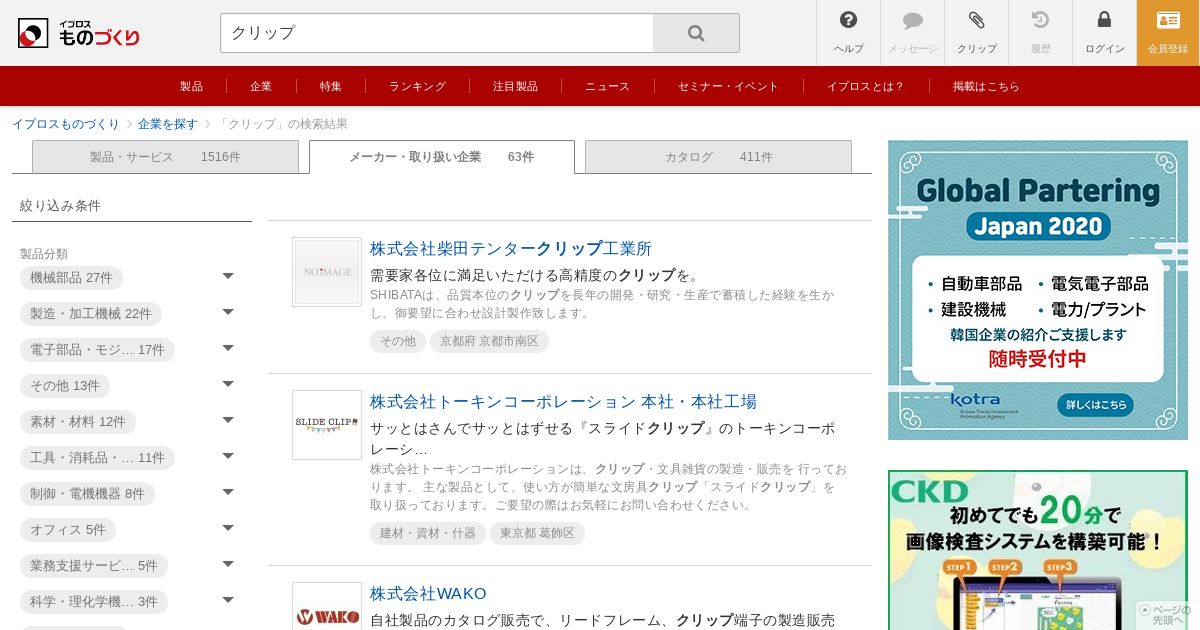This screenshot has width=1200, height=630.
Task: Open the 企業 menu item
Action: 261,86
